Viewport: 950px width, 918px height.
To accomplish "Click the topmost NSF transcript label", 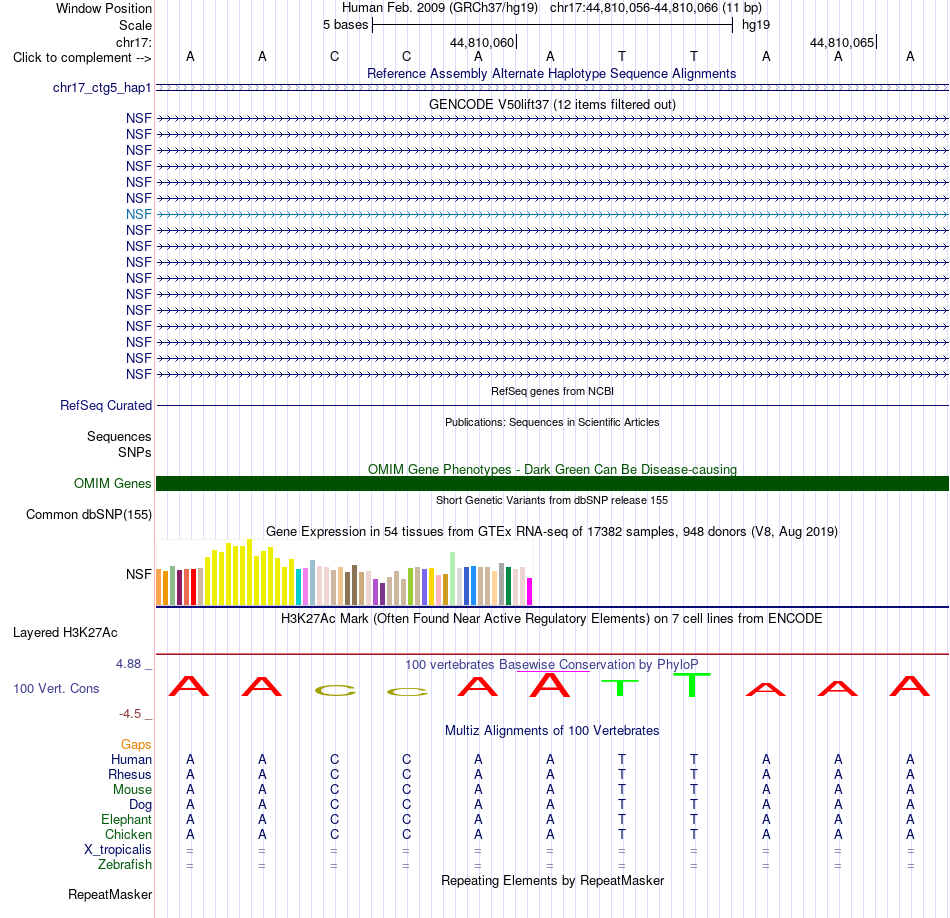I will [139, 118].
